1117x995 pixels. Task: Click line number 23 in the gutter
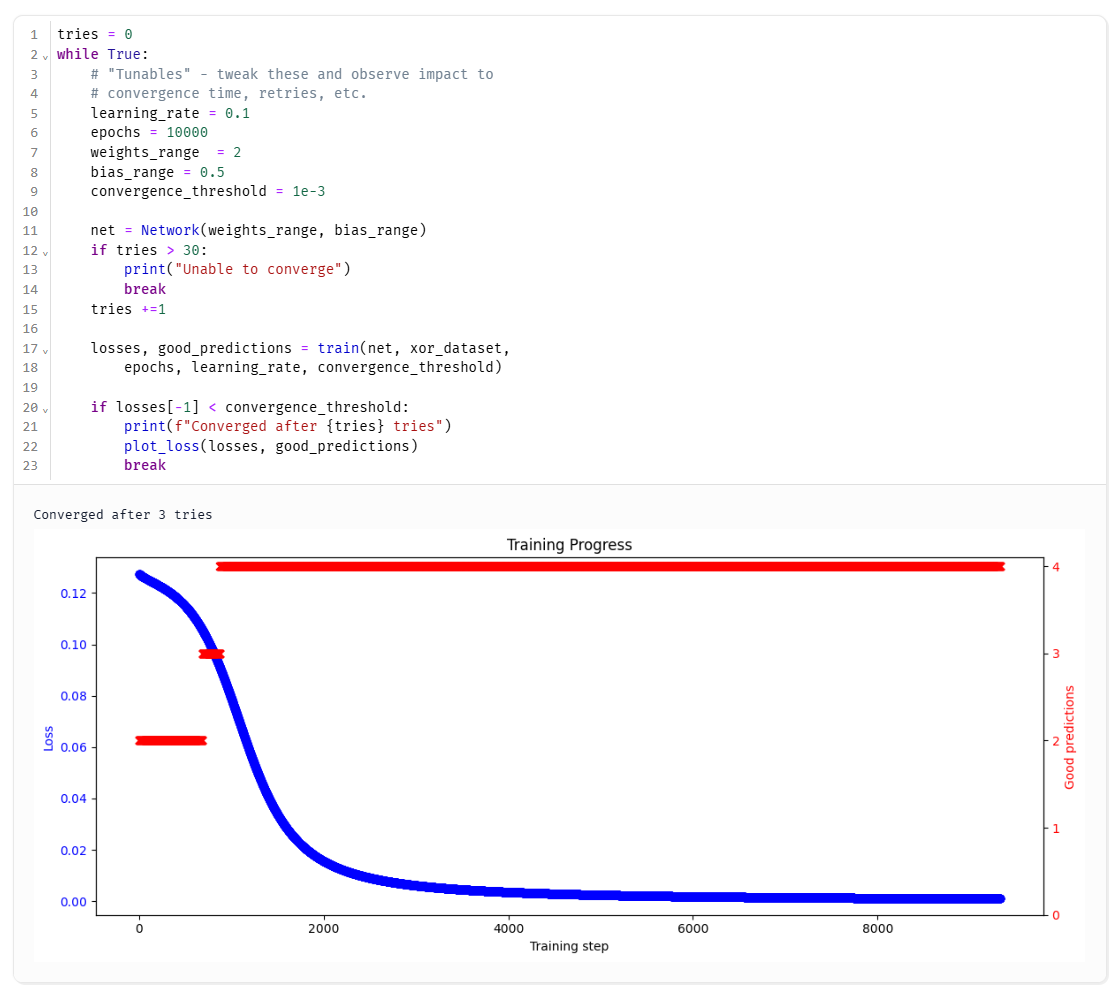30,466
